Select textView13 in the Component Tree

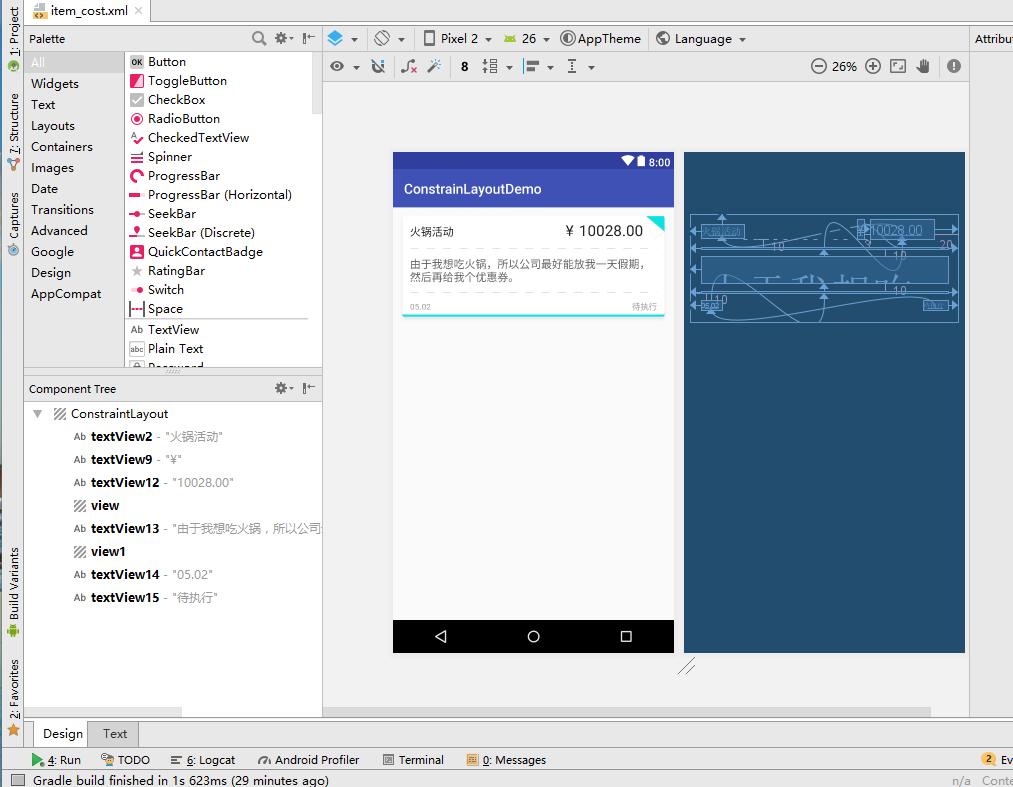125,529
